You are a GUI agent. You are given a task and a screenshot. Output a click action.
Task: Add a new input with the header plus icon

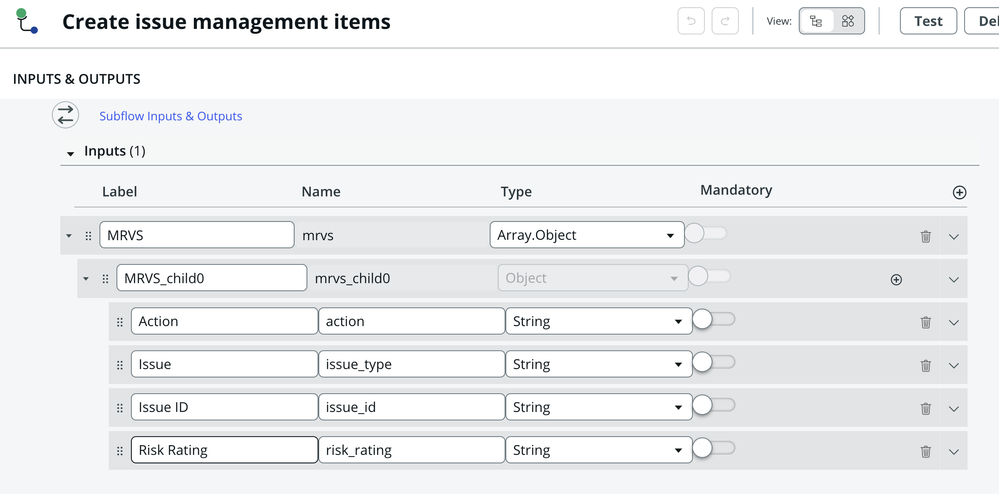(959, 192)
